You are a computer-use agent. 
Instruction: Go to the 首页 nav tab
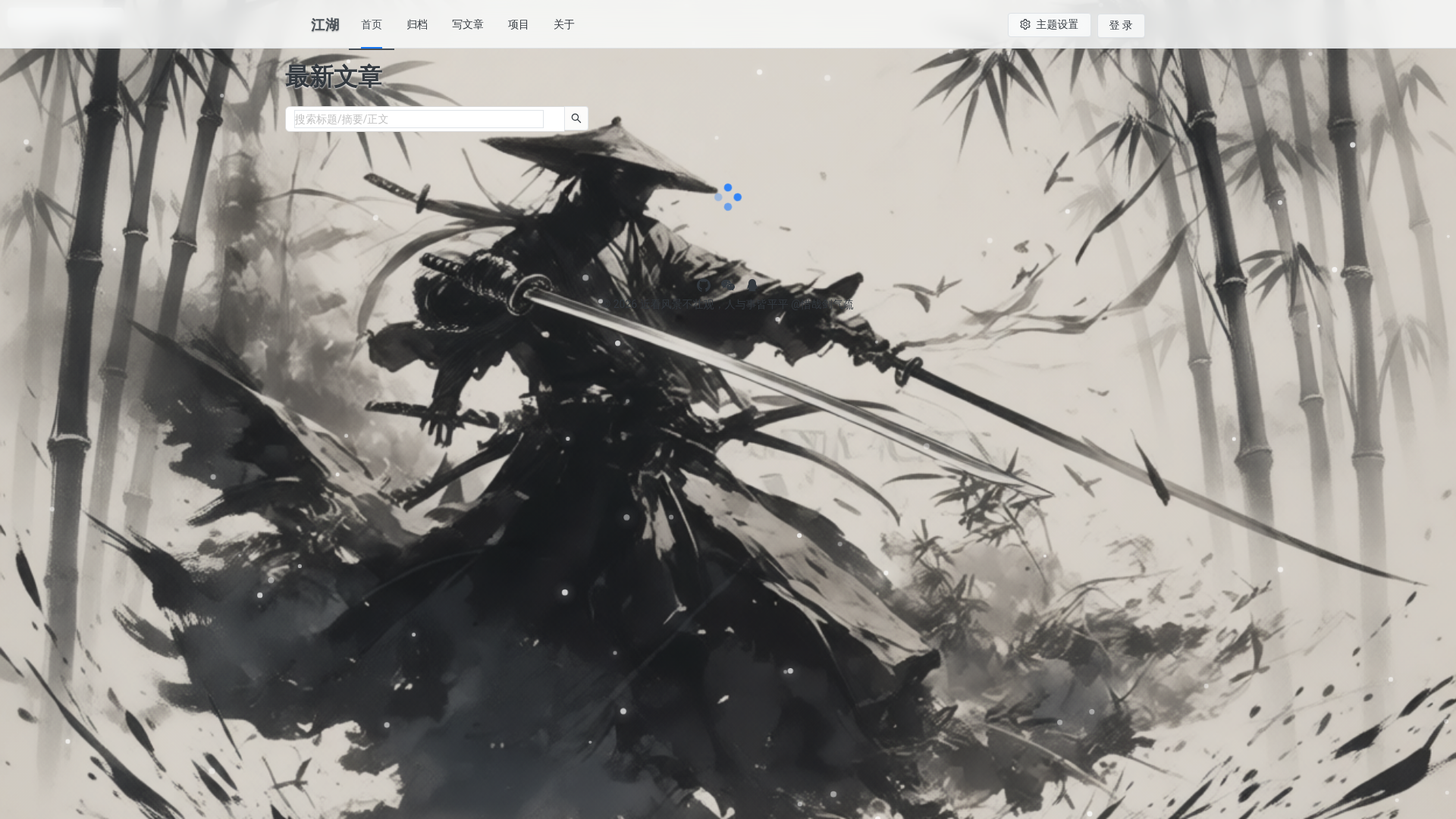pos(372,25)
